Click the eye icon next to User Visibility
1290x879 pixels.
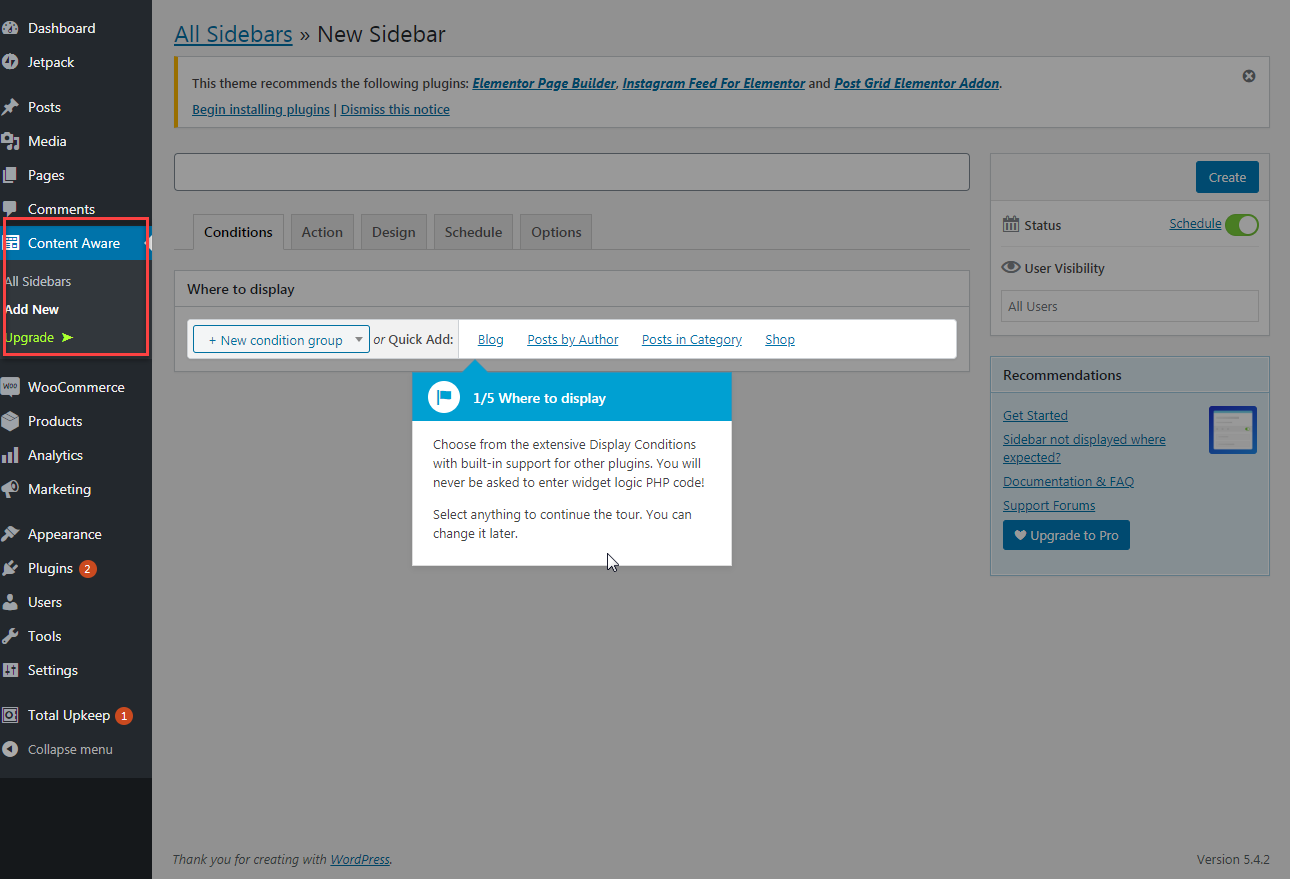coord(1010,267)
